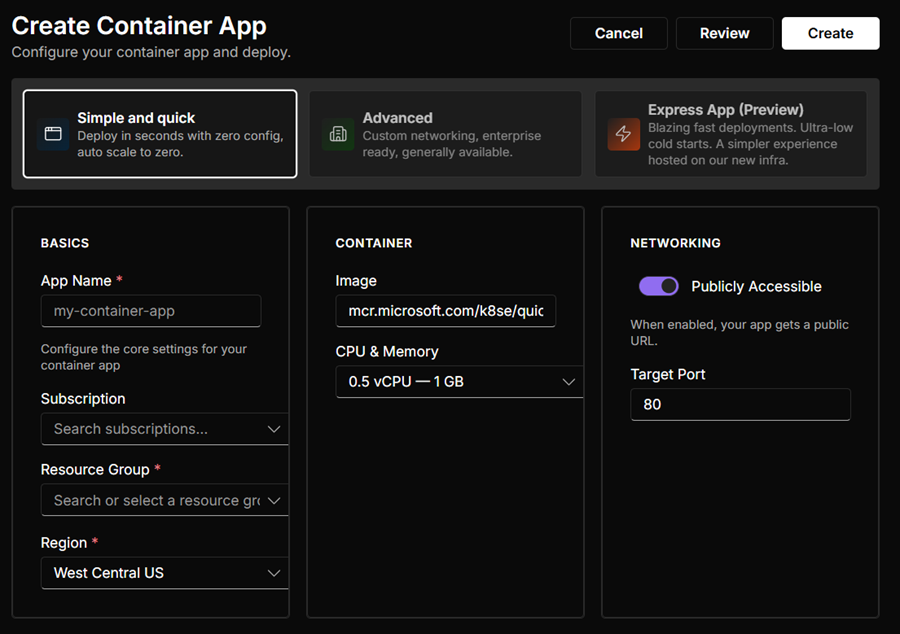Click the 'Create Container App' title
Viewport: 900px width, 634px height.
click(139, 26)
